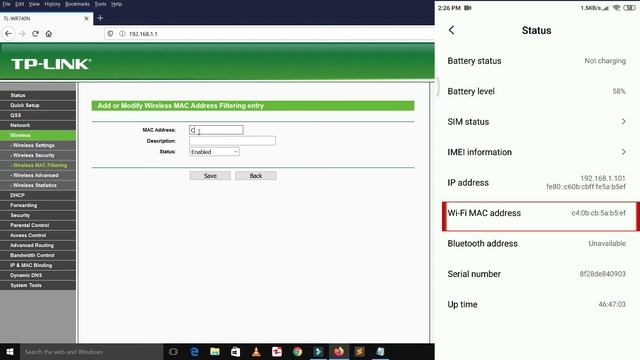Click the site info icon beside URL

pyautogui.click(x=122, y=34)
